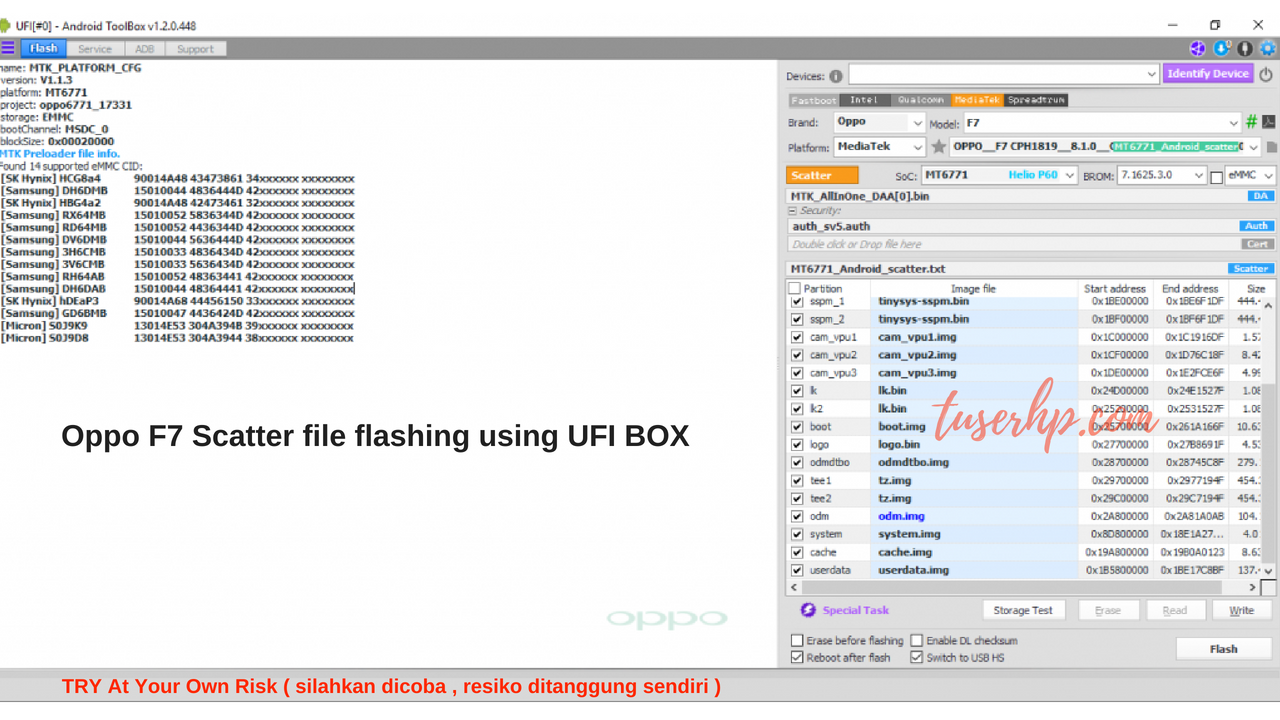This screenshot has height=720, width=1280.
Task: Click the purple globe network icon
Action: click(1197, 48)
